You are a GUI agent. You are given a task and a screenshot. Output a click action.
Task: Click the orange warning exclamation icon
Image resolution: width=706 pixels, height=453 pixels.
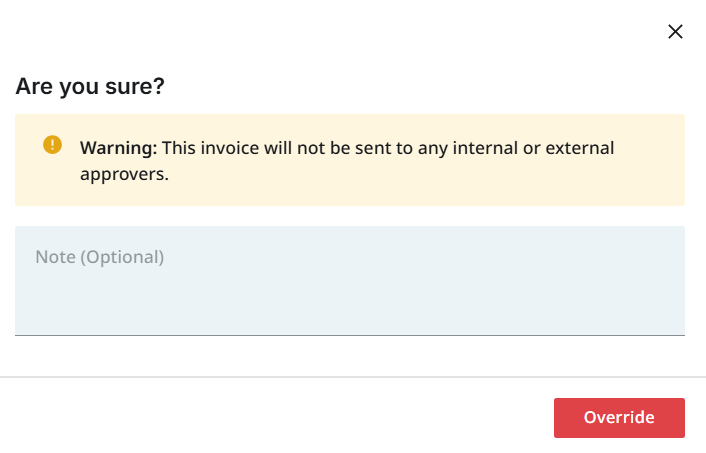tap(52, 145)
